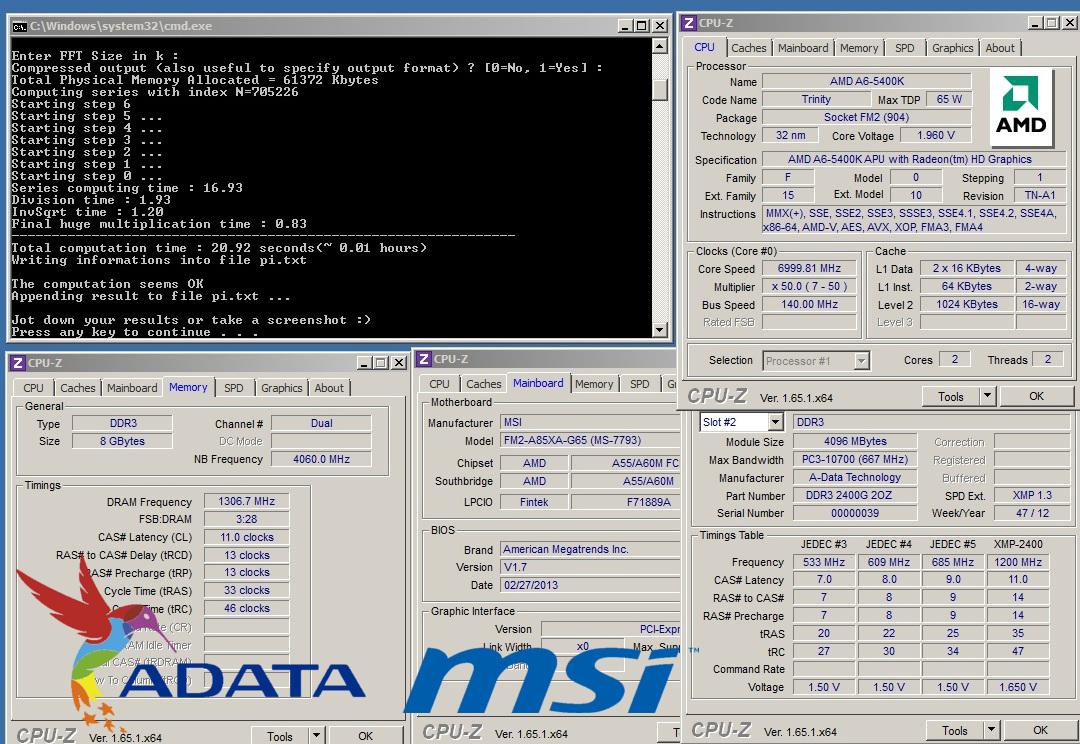The image size is (1080, 744).
Task: Click the Bus Speed value 140.00 MHz
Action: point(809,304)
